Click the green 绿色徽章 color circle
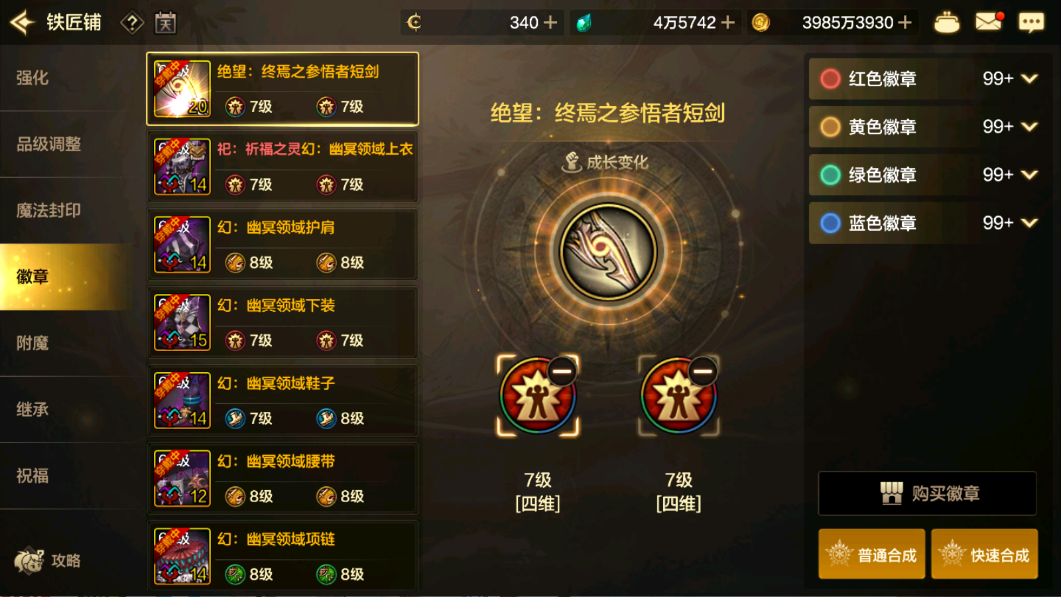Viewport: 1061px width, 597px height. pos(830,175)
